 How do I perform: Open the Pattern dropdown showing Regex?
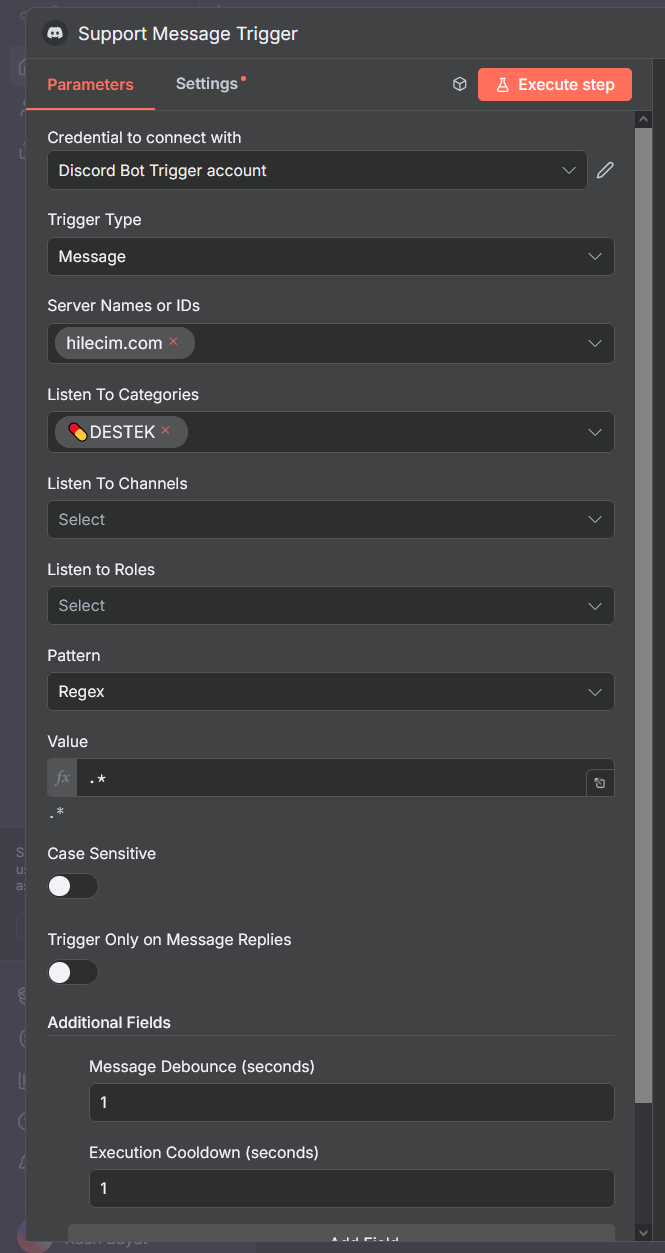[x=330, y=692]
